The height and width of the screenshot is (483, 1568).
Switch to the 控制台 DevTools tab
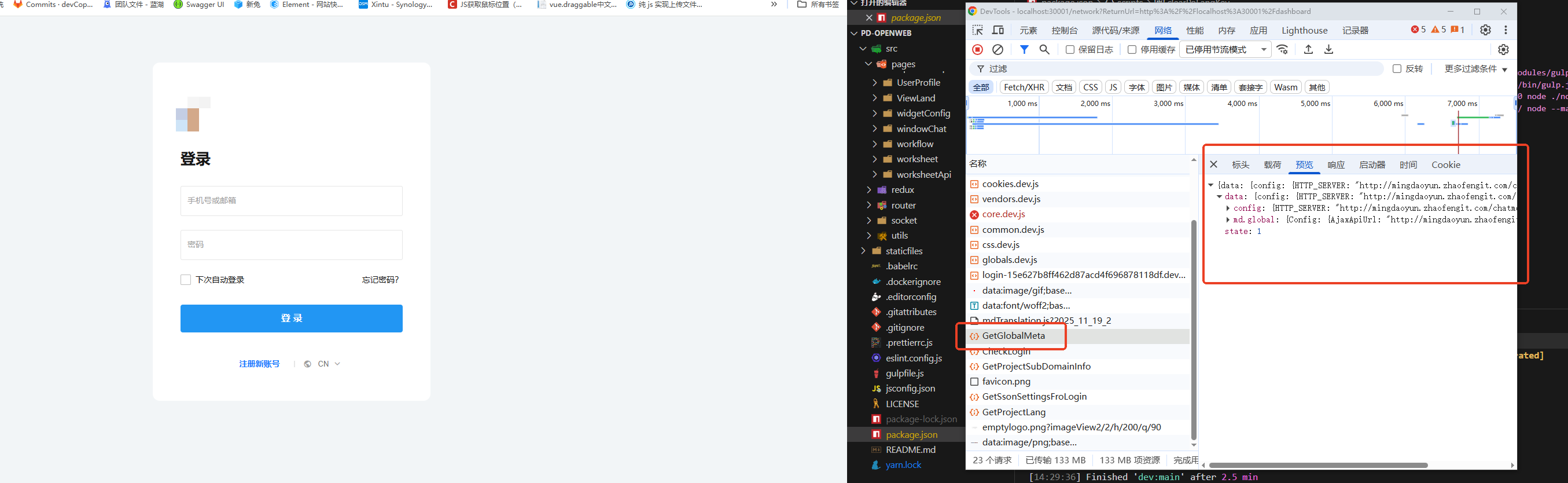[1065, 31]
